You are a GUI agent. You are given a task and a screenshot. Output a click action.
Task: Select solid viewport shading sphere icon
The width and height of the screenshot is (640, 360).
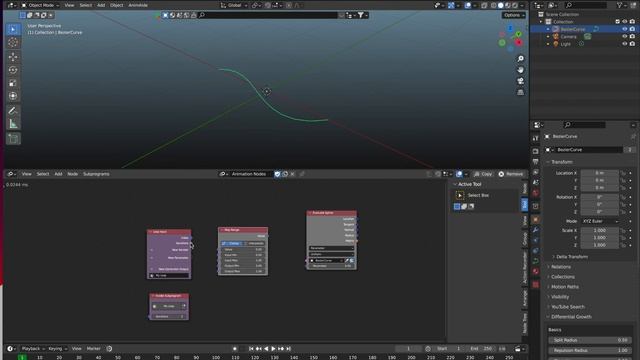501,5
